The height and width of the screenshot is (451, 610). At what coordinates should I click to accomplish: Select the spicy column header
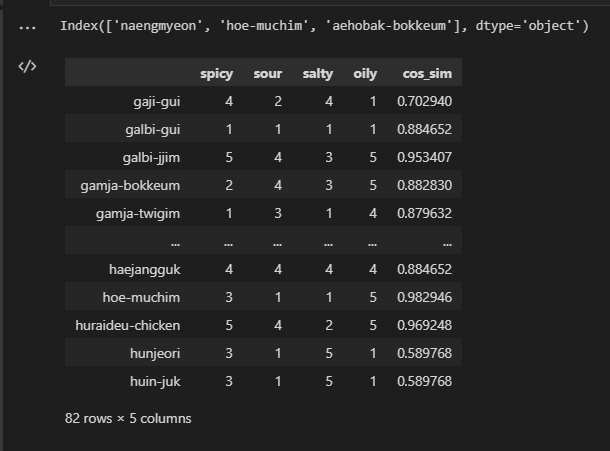(x=216, y=73)
